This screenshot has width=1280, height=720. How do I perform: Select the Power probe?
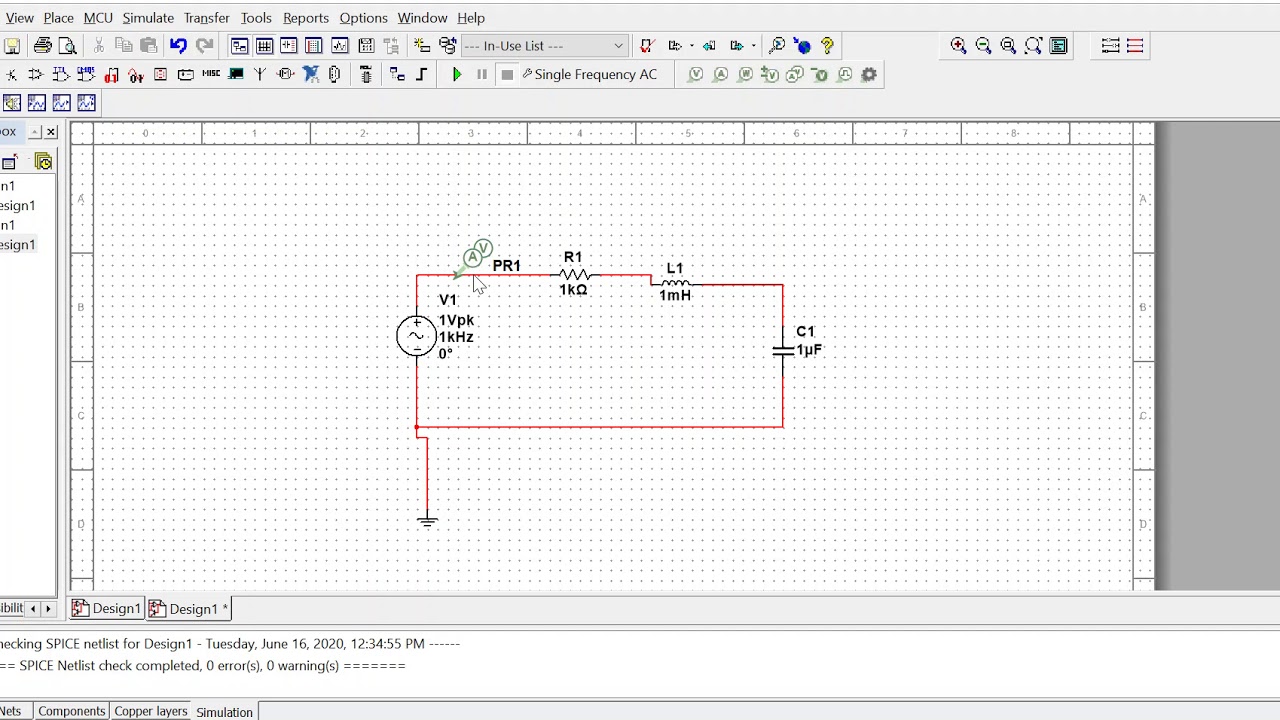(x=745, y=74)
